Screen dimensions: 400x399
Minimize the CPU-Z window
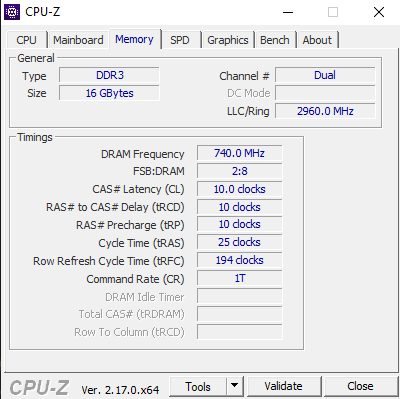tap(288, 13)
